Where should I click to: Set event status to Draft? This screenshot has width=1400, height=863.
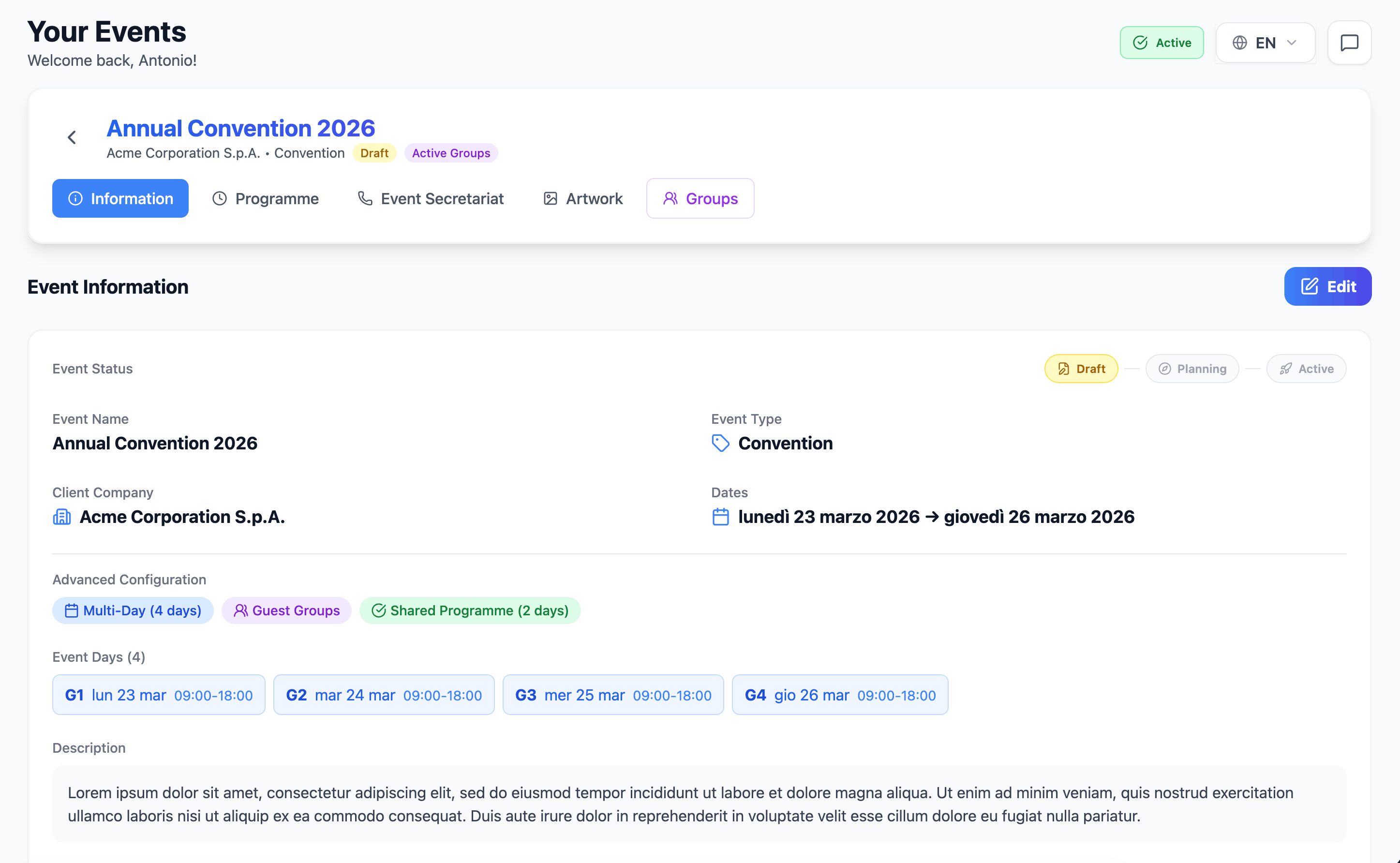pos(1081,369)
